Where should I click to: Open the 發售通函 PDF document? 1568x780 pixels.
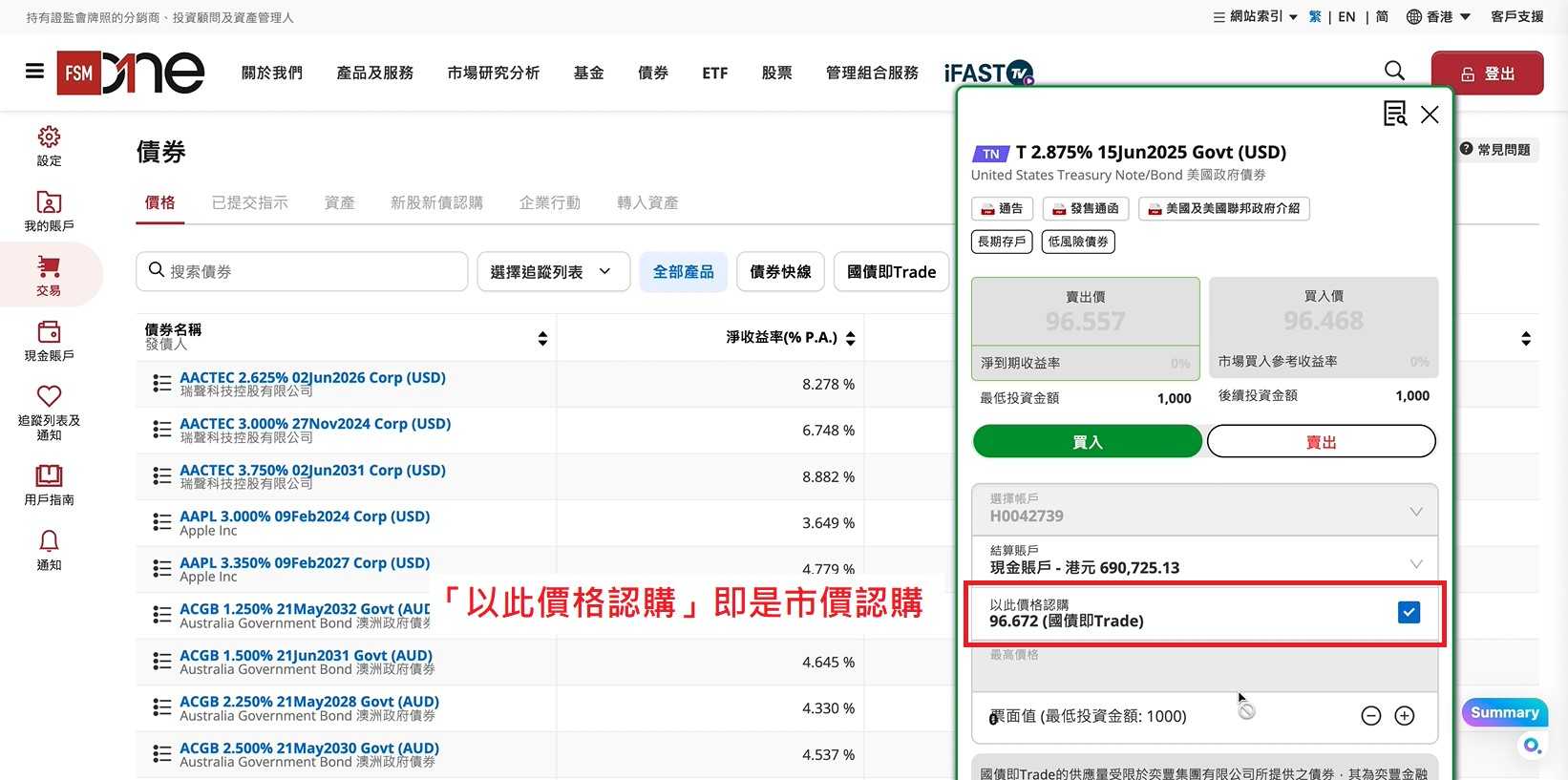pos(1086,209)
